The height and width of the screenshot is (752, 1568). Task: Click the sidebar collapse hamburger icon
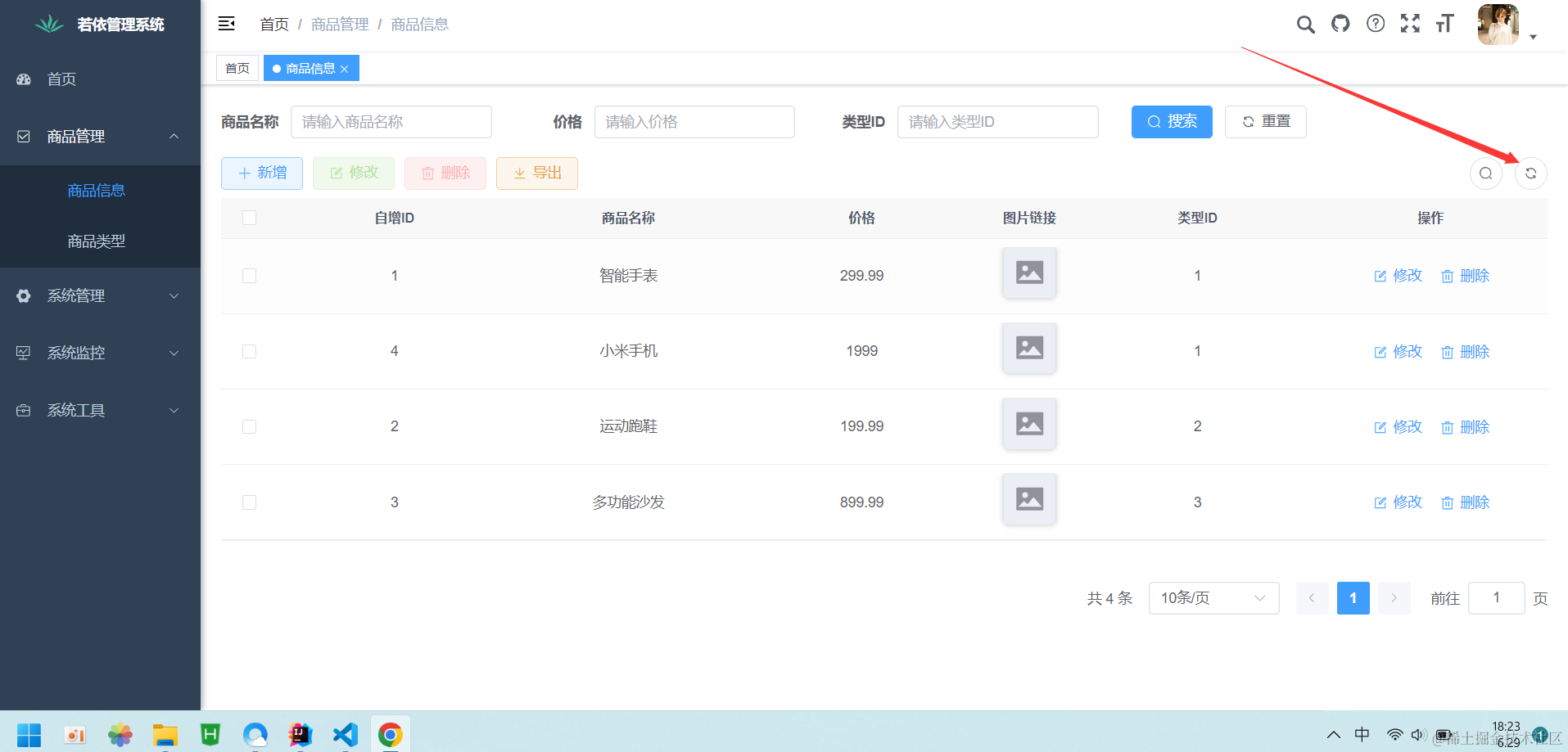click(x=227, y=24)
